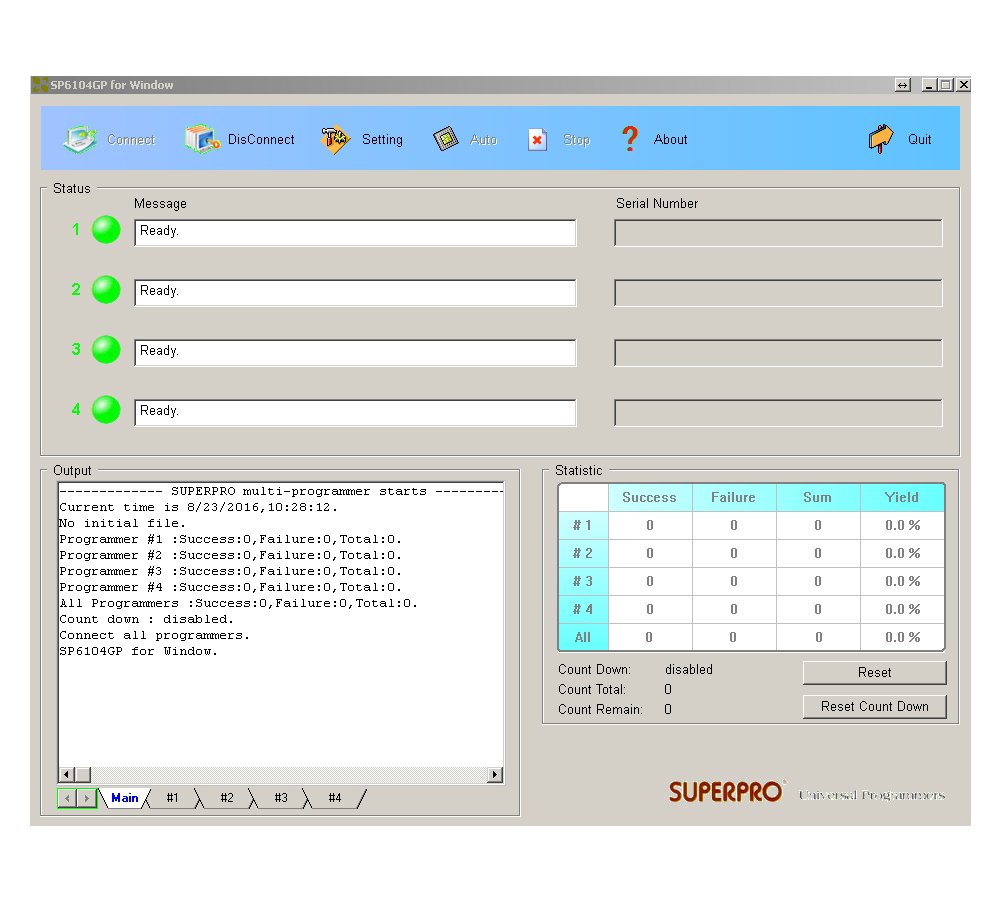Click the DisConnect icon in toolbar

pyautogui.click(x=202, y=139)
